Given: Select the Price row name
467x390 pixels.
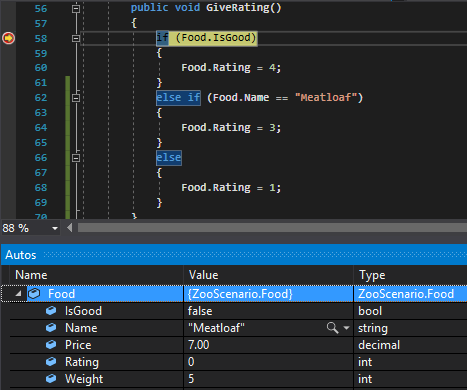Looking at the screenshot, I should (78, 345).
